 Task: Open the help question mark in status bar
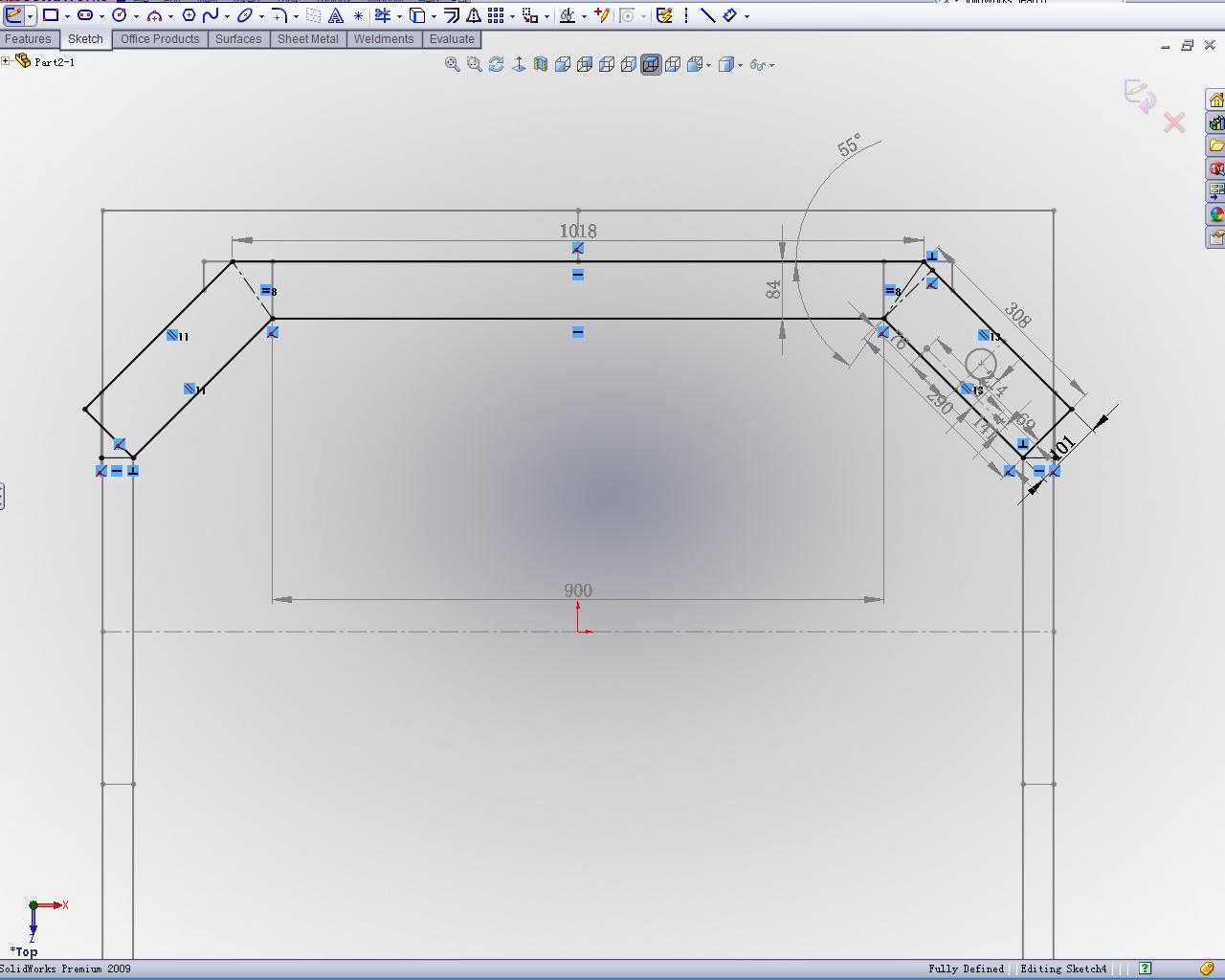coord(1145,969)
